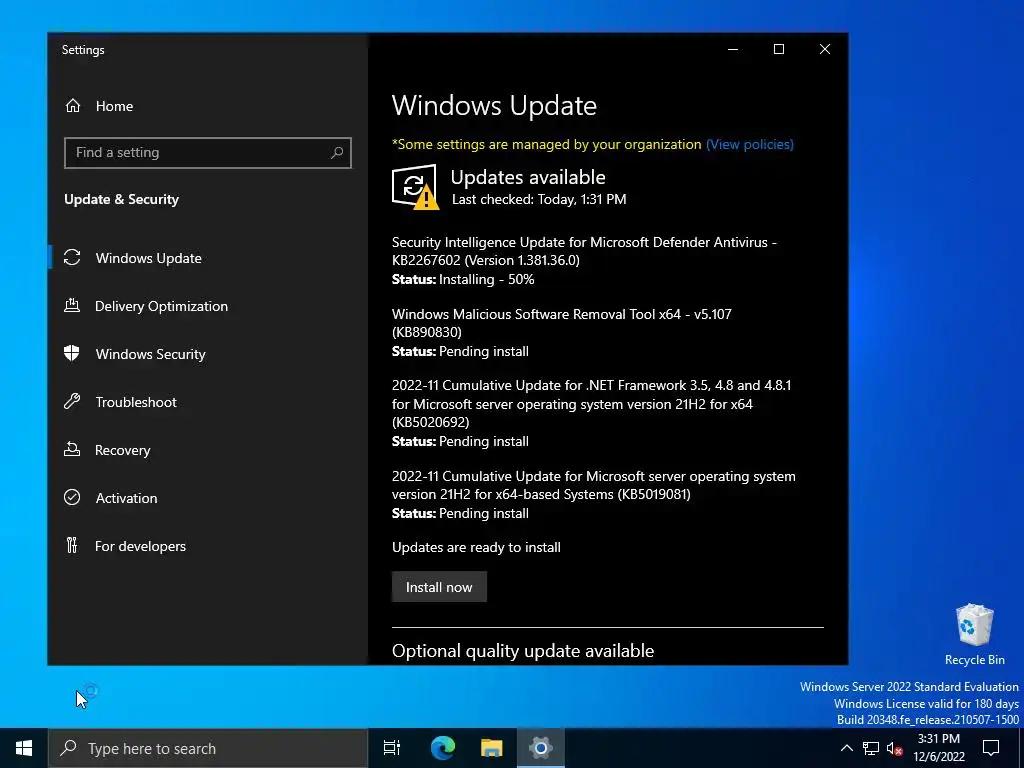1024x768 pixels.
Task: Click the Settings gear taskbar icon
Action: (x=541, y=748)
